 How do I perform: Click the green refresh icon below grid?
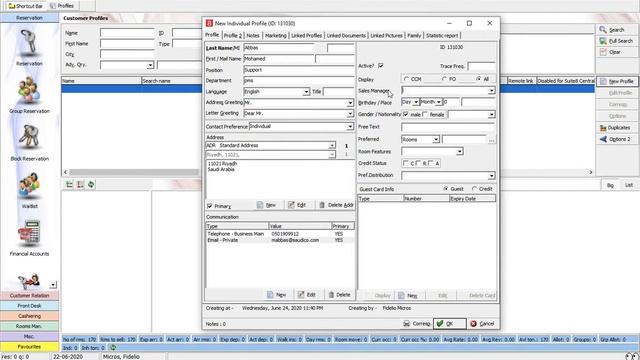click(91, 184)
